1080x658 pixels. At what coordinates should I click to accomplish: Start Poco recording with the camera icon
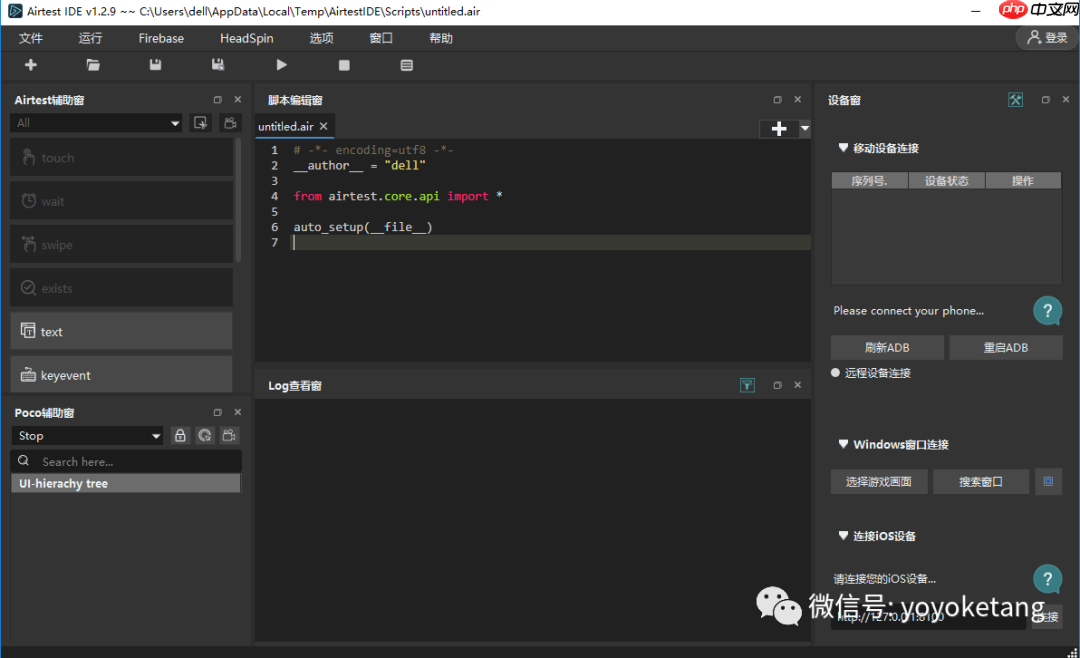[229, 435]
